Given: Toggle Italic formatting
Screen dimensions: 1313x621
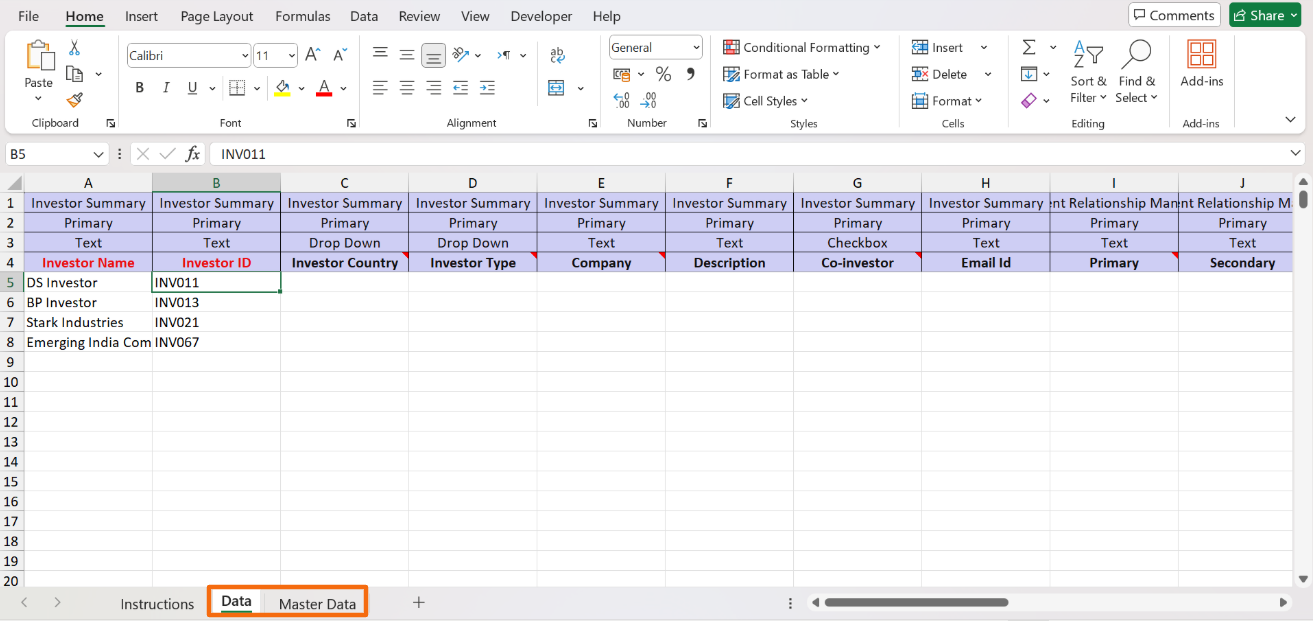Looking at the screenshot, I should click(x=166, y=88).
